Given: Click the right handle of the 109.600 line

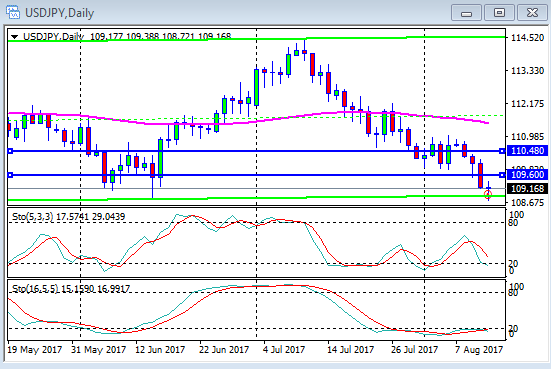Looking at the screenshot, I should [x=502, y=175].
